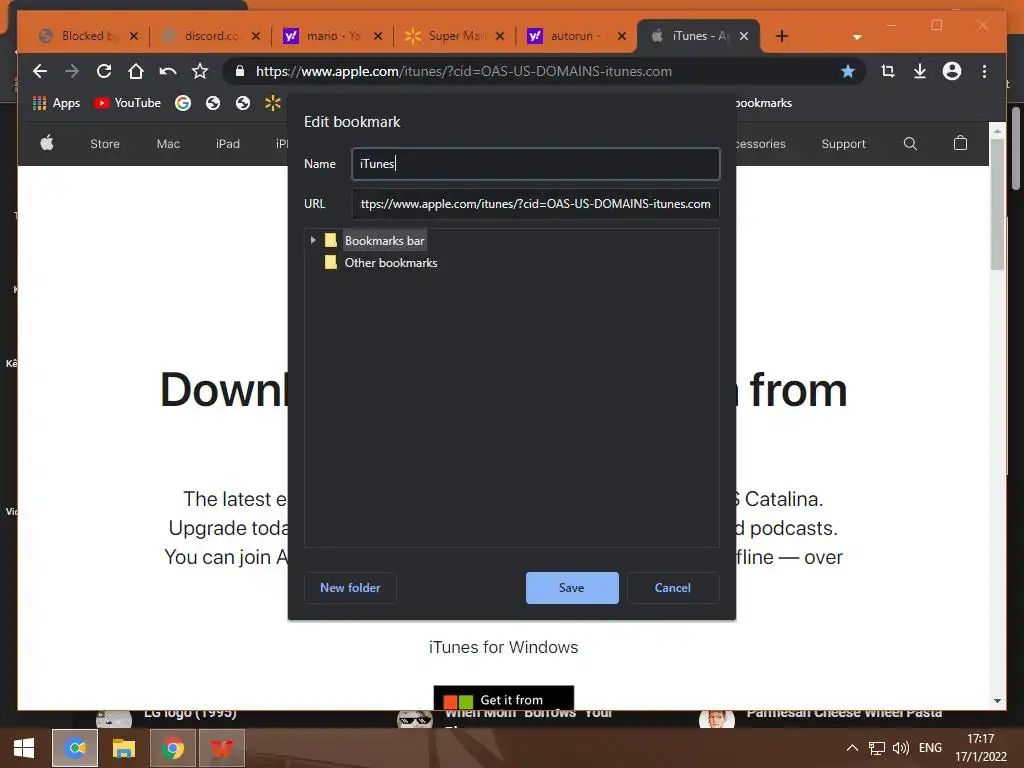Open the volume control in system tray

901,748
